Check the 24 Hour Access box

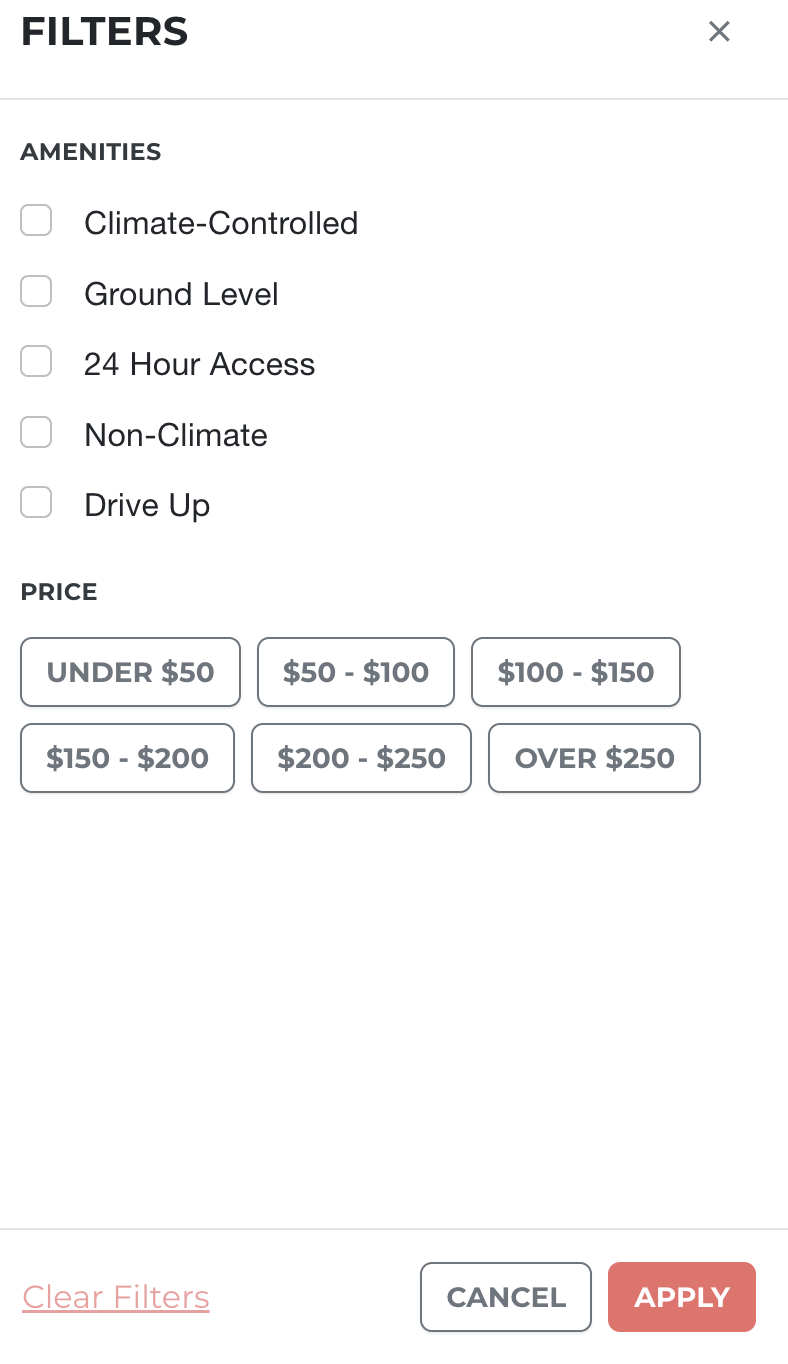[x=37, y=362]
